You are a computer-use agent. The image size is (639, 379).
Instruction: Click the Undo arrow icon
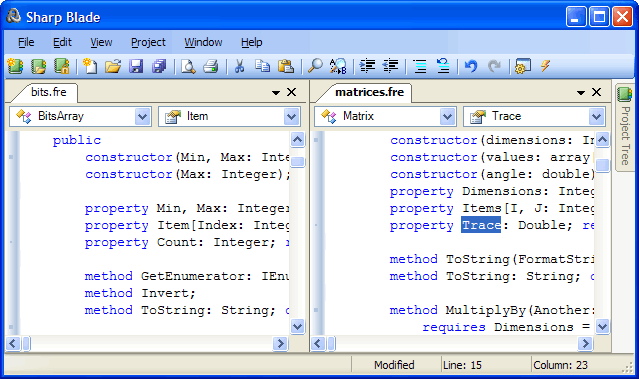point(471,66)
